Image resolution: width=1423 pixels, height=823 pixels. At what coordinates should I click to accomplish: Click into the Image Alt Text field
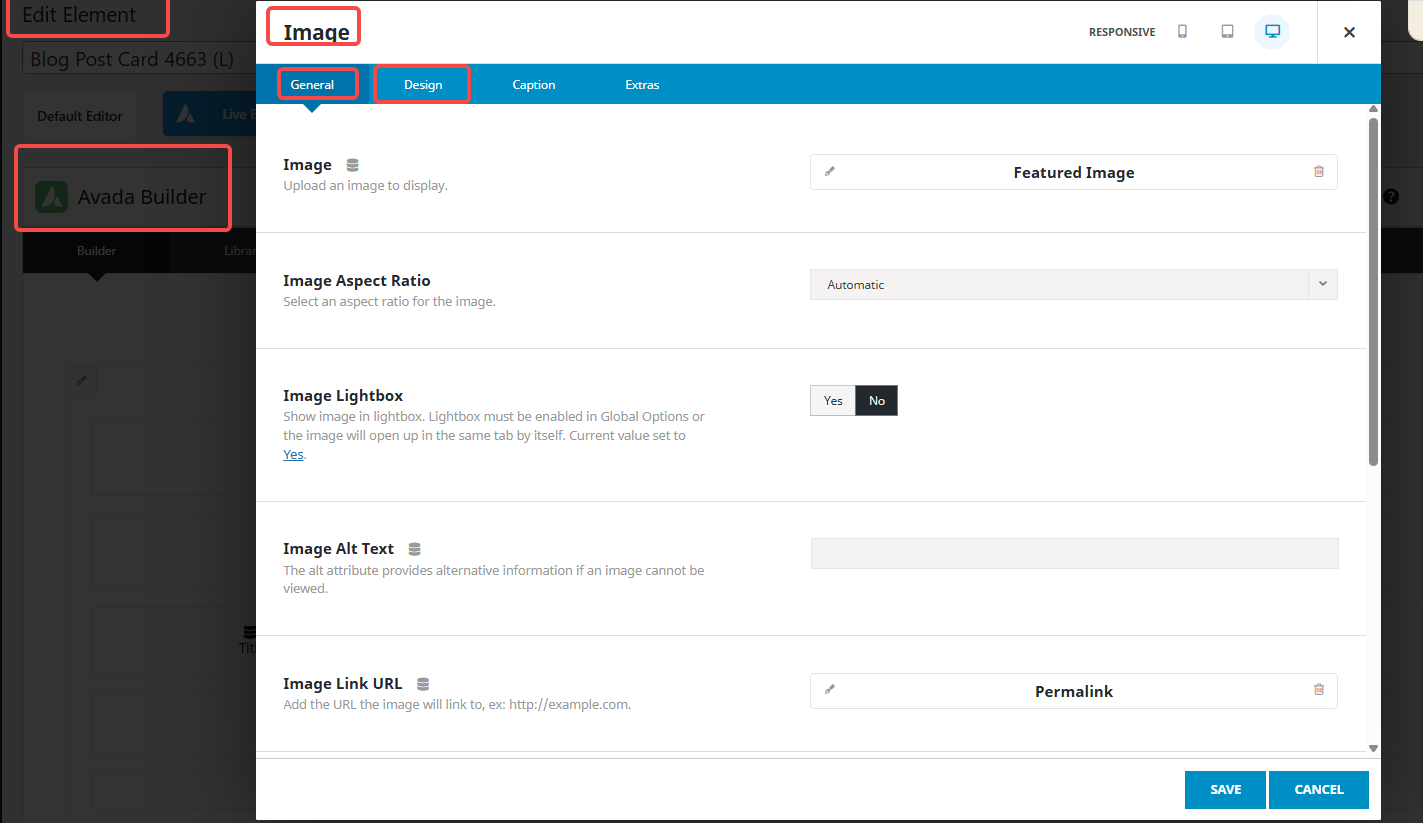(x=1074, y=554)
